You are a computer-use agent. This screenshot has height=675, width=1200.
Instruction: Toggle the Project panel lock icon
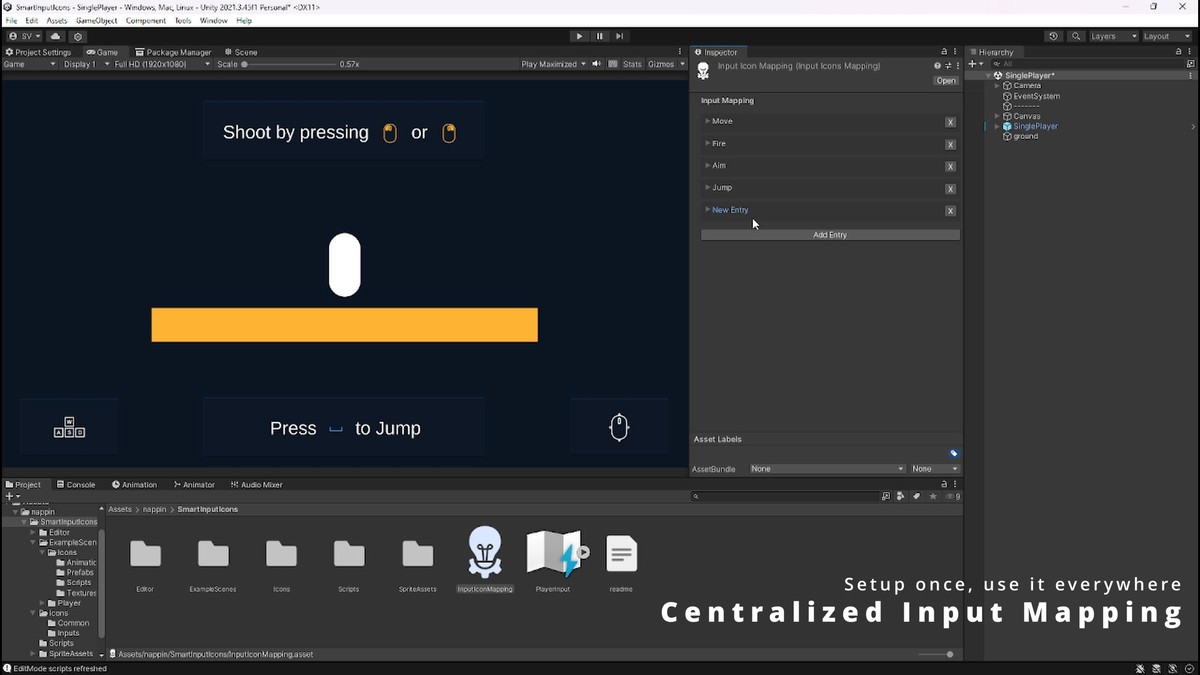tap(942, 484)
